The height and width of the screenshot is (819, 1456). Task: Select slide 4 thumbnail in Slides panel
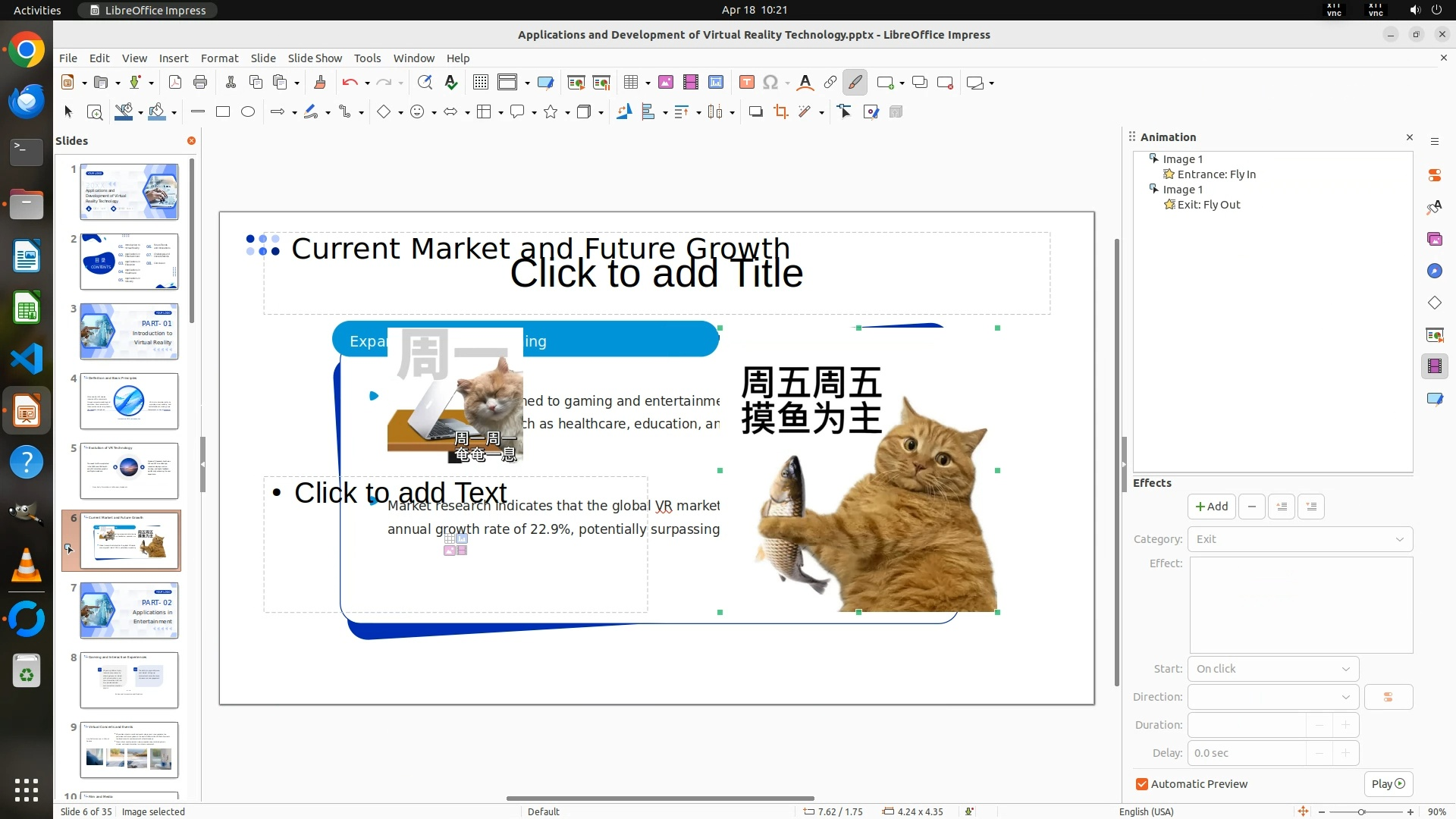129,401
